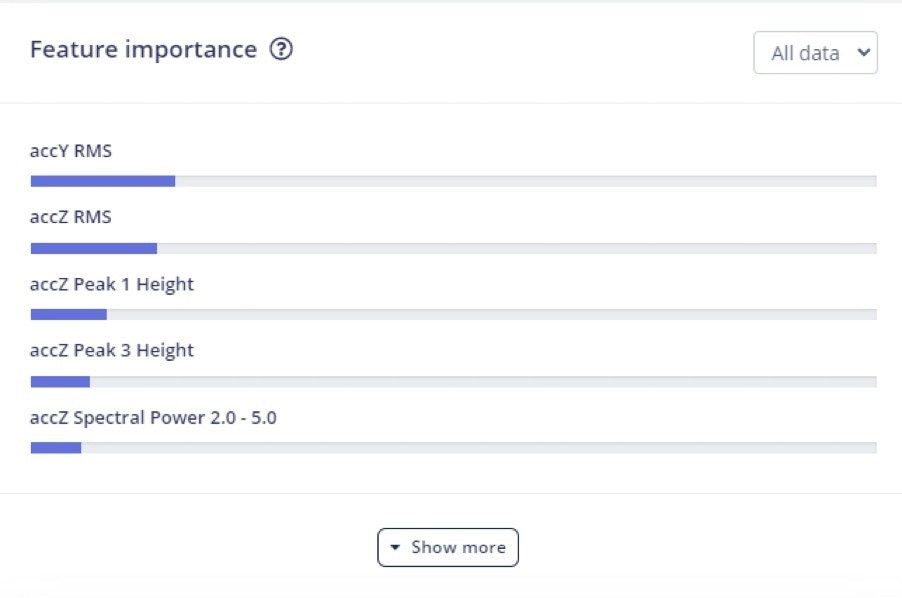Screen dimensions: 902x598
Task: Click gray track of accZ Peak 1 Height
Action: pos(491,314)
